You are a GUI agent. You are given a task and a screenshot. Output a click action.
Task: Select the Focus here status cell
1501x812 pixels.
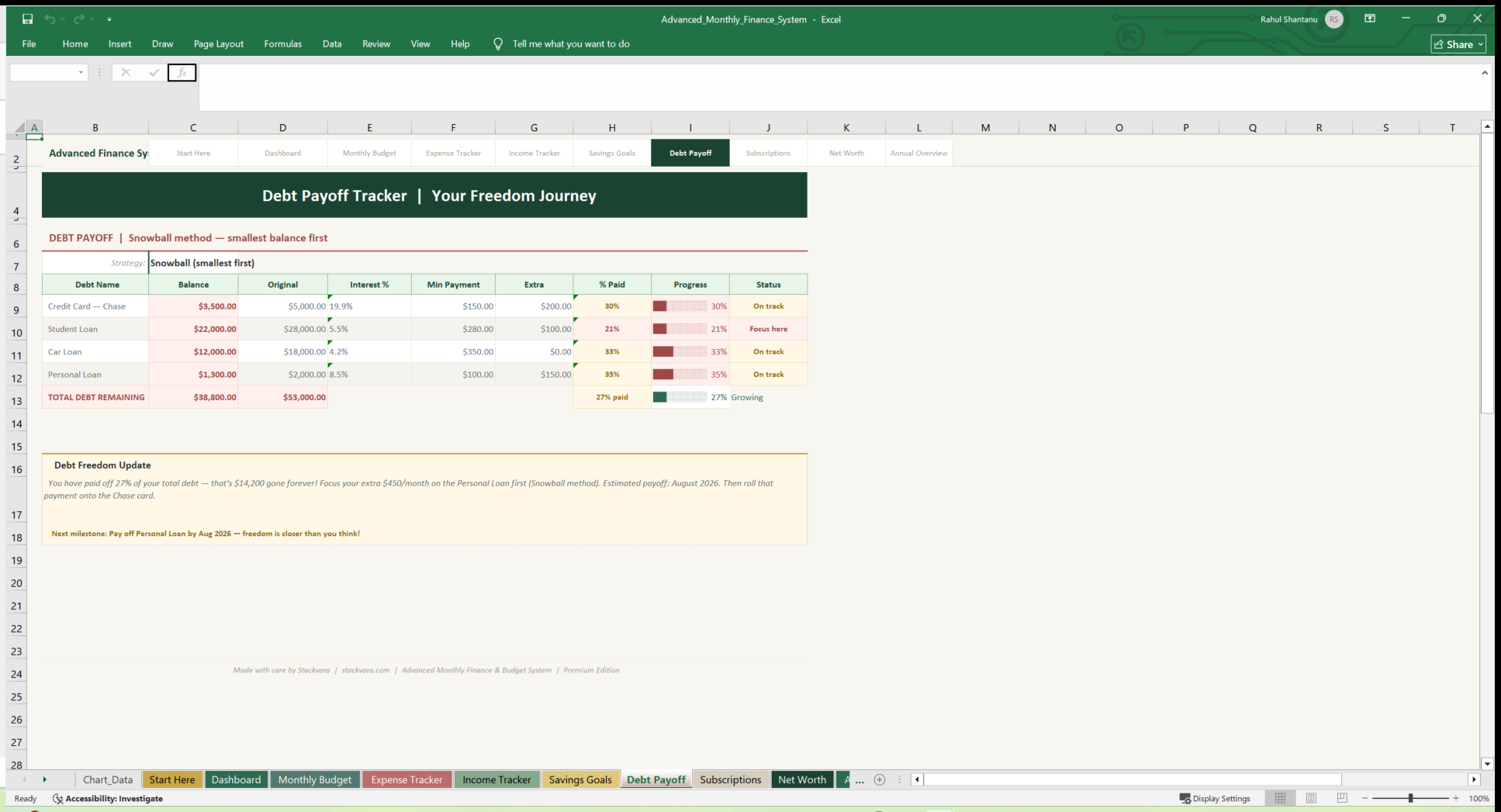tap(768, 329)
